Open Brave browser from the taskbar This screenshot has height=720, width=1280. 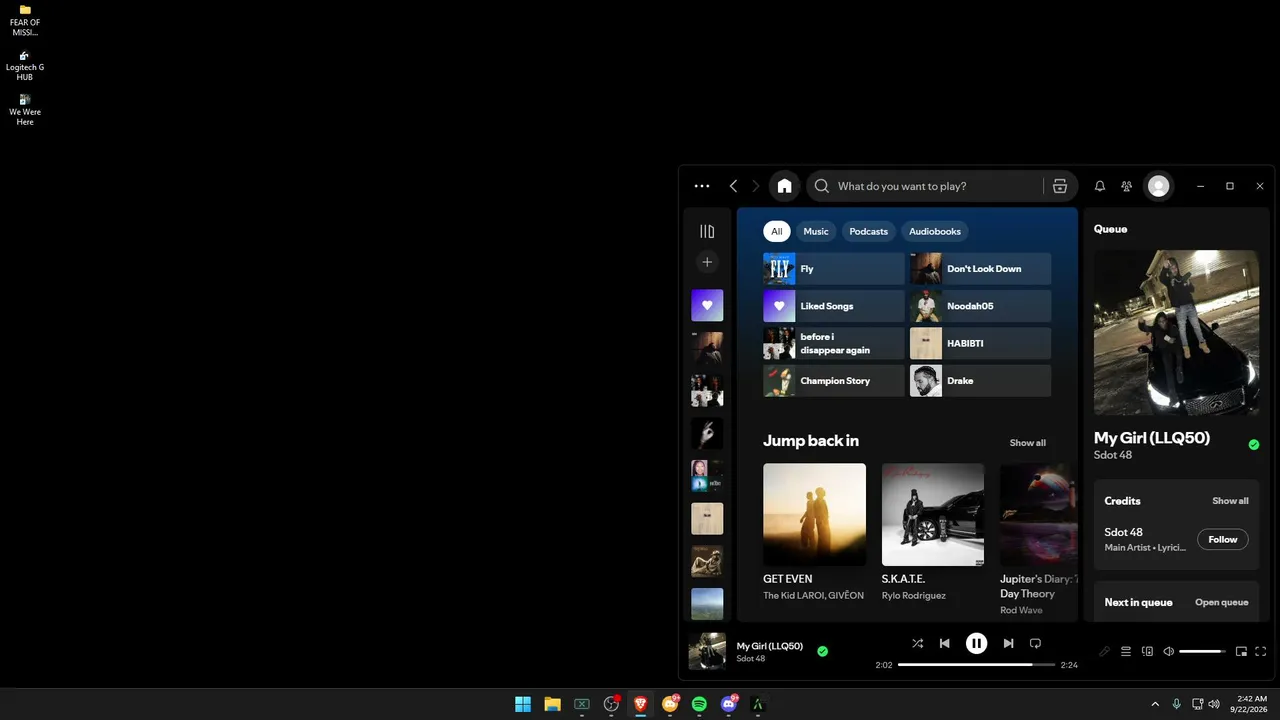(640, 704)
